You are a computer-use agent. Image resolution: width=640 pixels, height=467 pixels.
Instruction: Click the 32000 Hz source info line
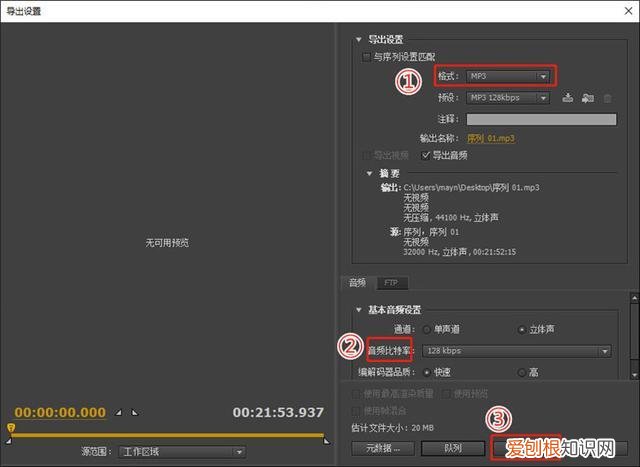(460, 252)
